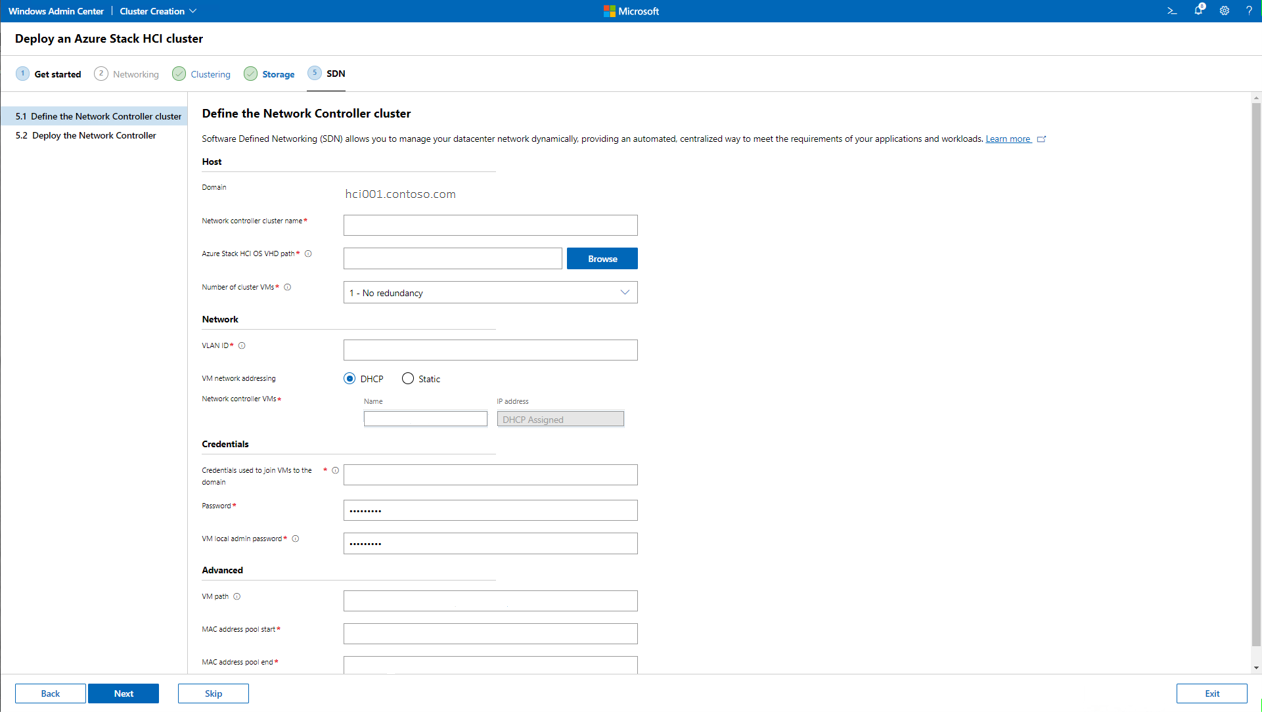Select DHCP network addressing

tap(350, 379)
